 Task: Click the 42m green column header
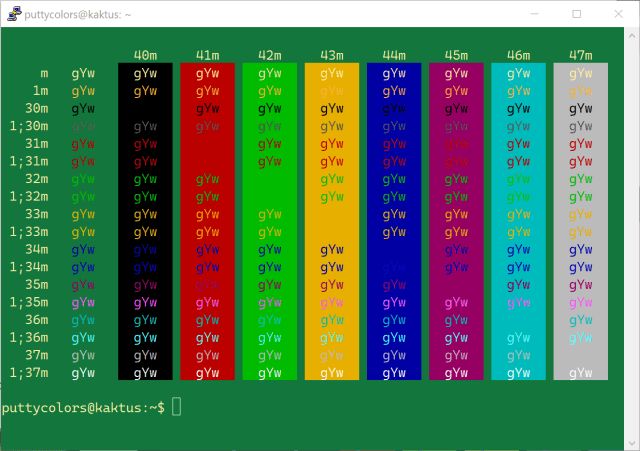[269, 55]
